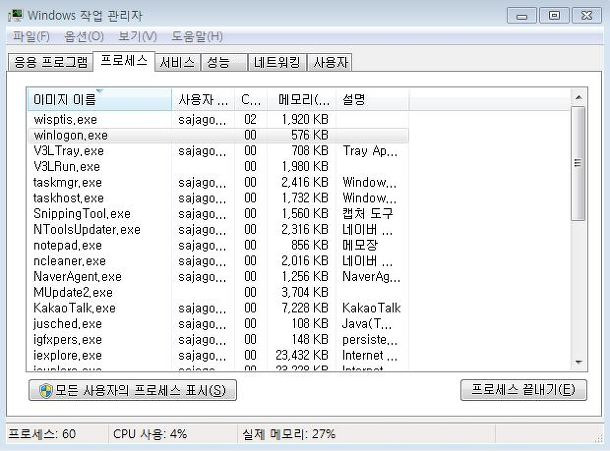The height and width of the screenshot is (451, 610).
Task: Switch to the 서비스 tab
Action: [177, 62]
